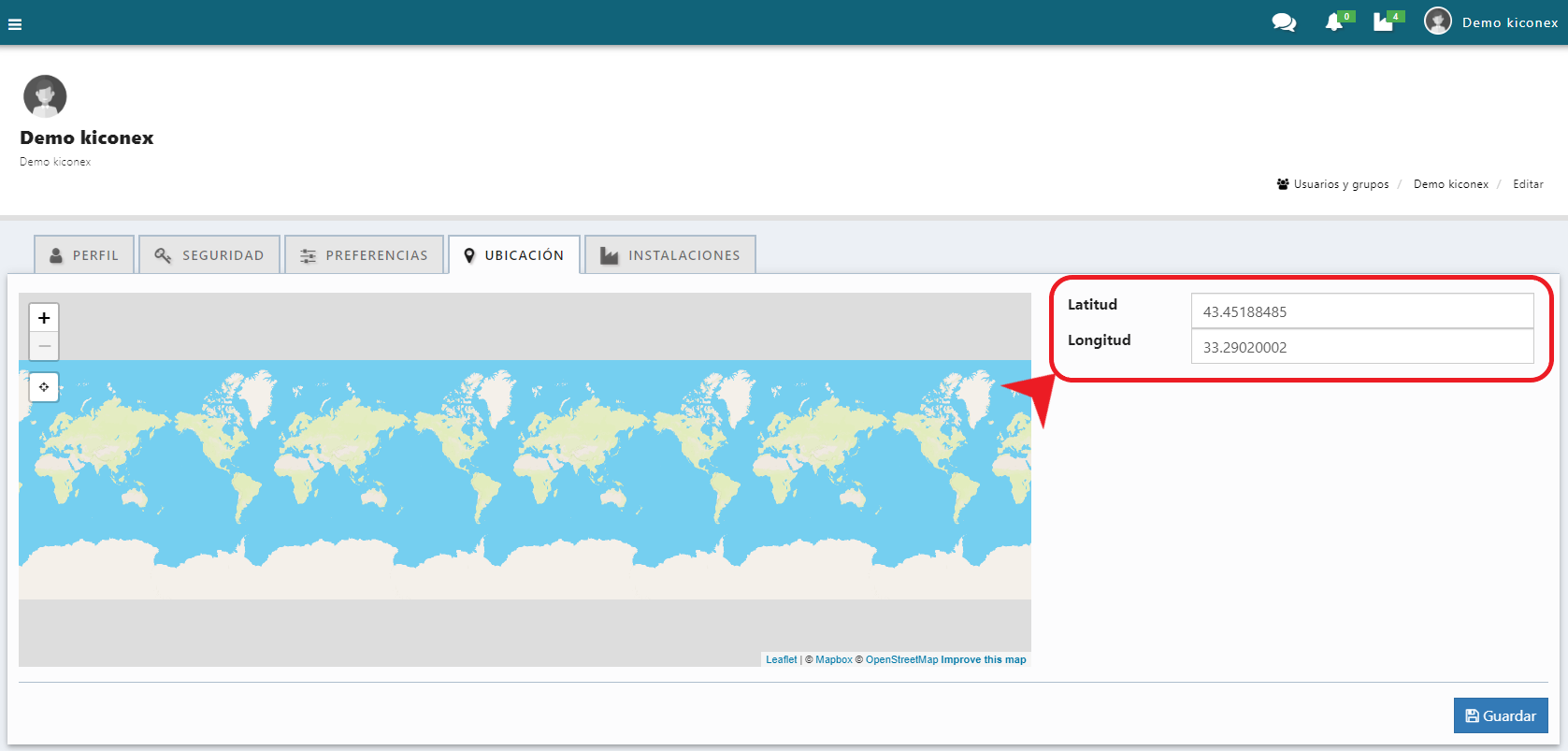Select the Instalaciones tab

click(x=670, y=255)
